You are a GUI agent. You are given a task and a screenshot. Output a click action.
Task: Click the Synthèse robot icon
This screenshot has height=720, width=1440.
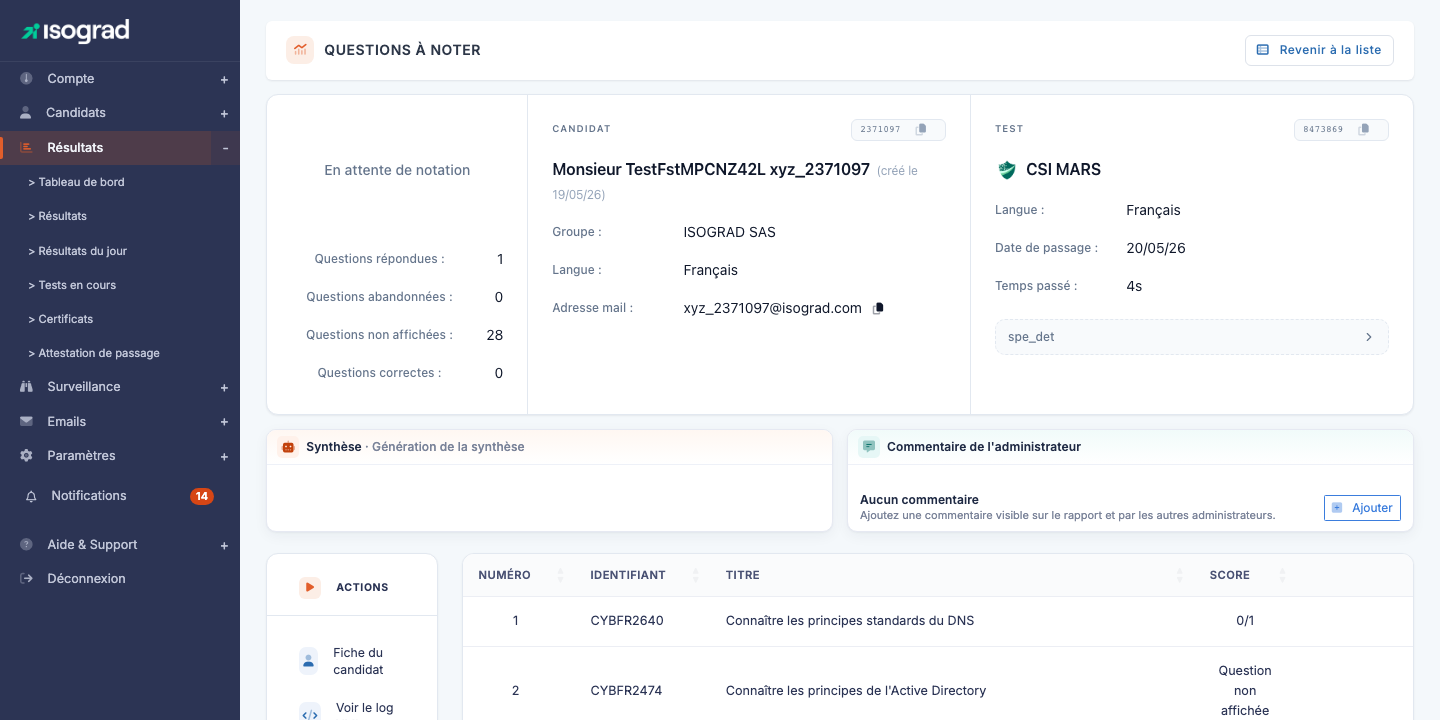click(x=288, y=447)
